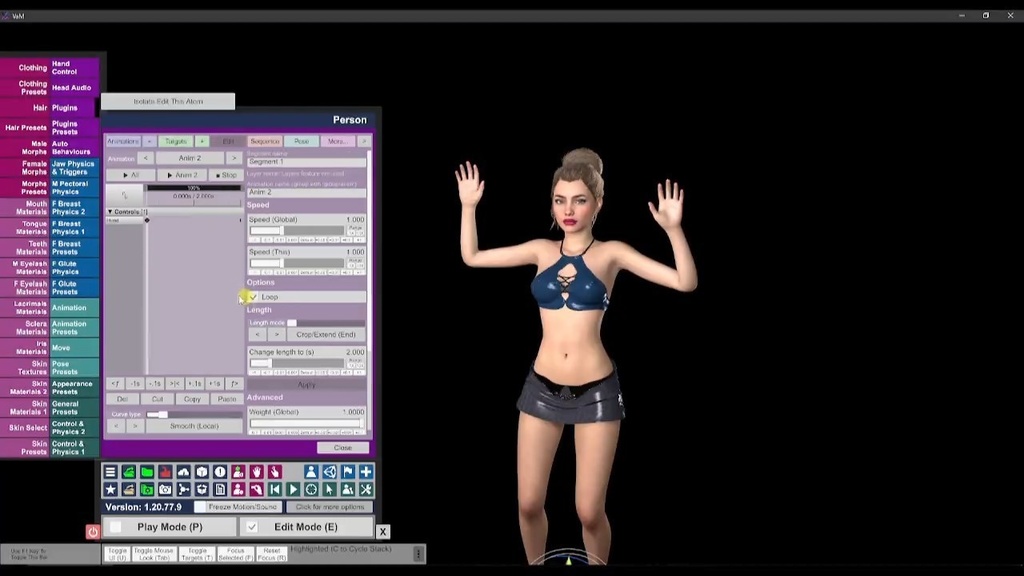
Task: Select the screenshot camera tool icon
Action: [x=165, y=488]
